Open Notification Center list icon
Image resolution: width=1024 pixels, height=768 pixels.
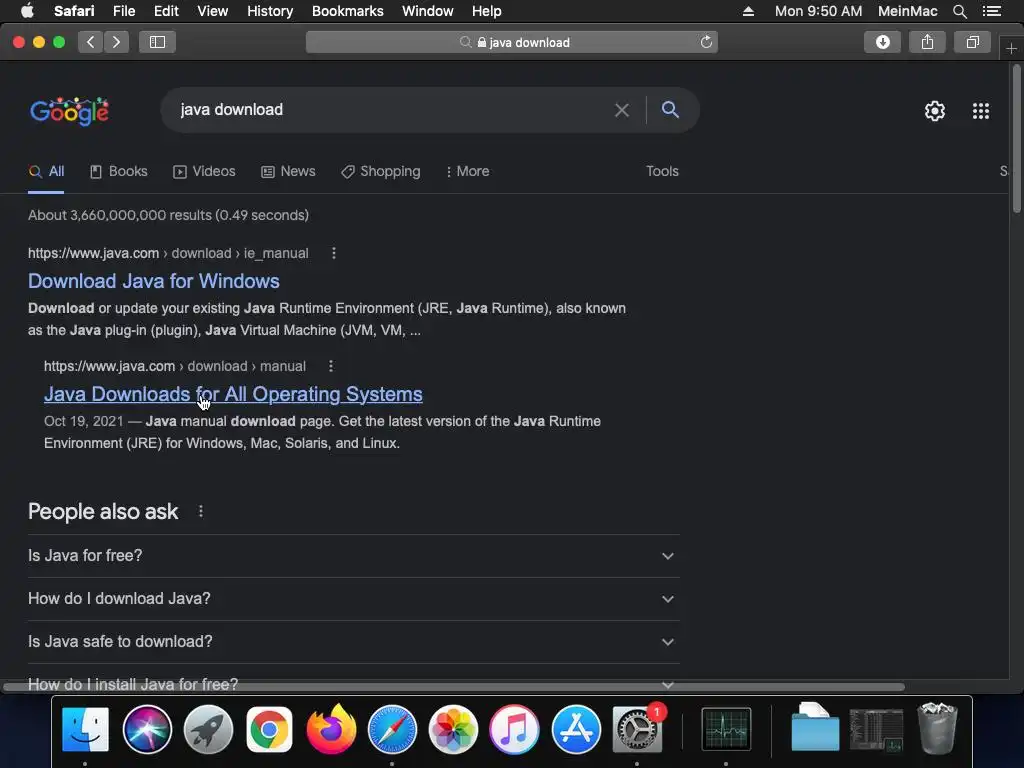coord(991,11)
